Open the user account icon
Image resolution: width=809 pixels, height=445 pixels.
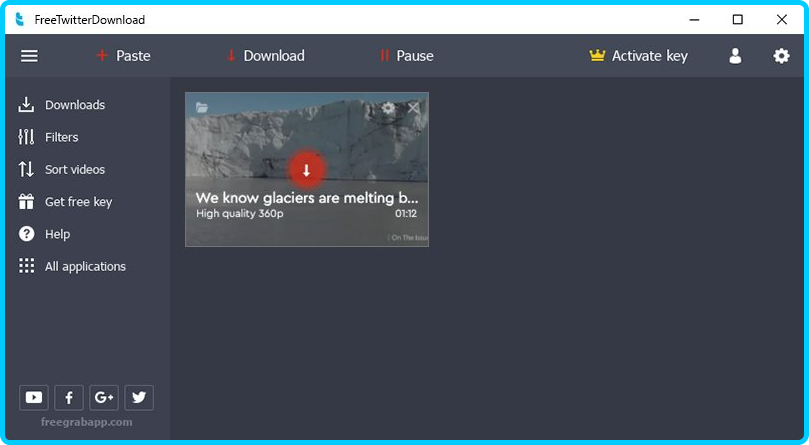(735, 56)
